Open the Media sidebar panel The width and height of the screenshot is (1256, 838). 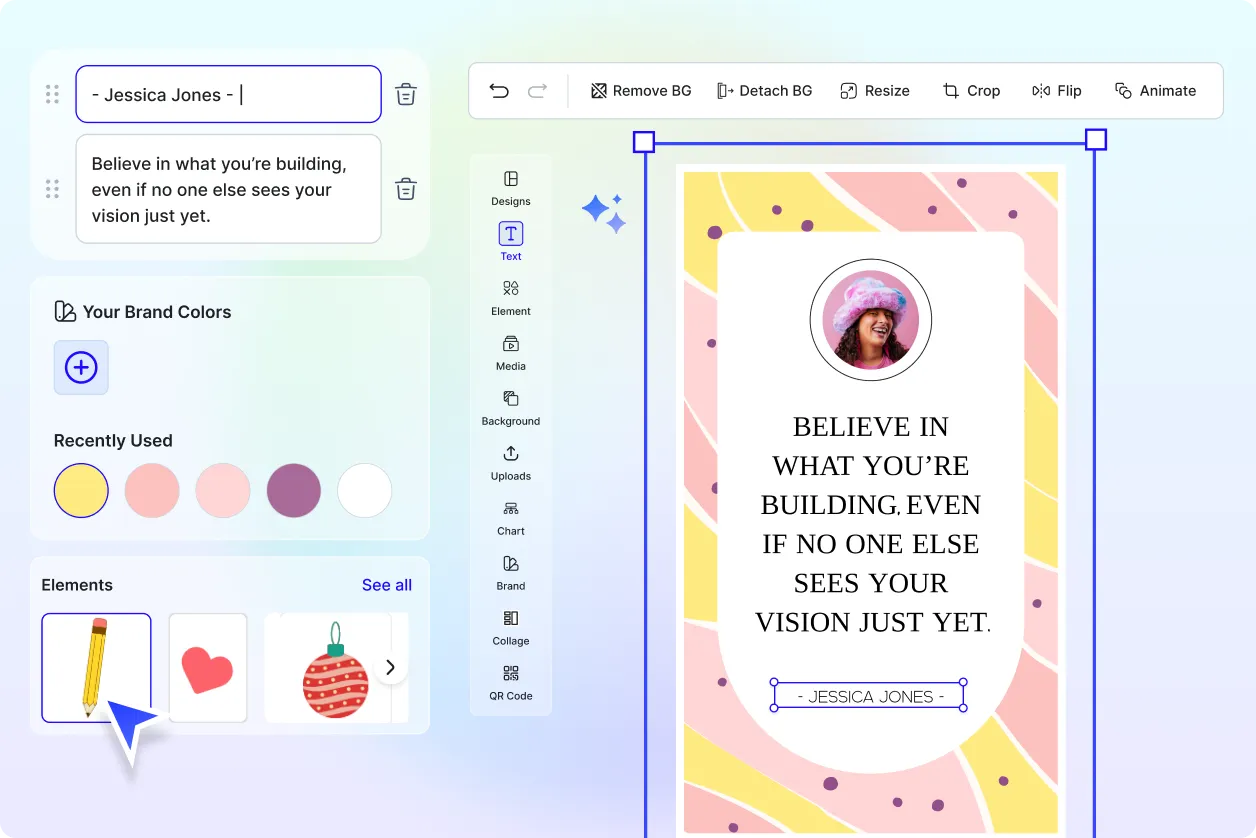[511, 352]
